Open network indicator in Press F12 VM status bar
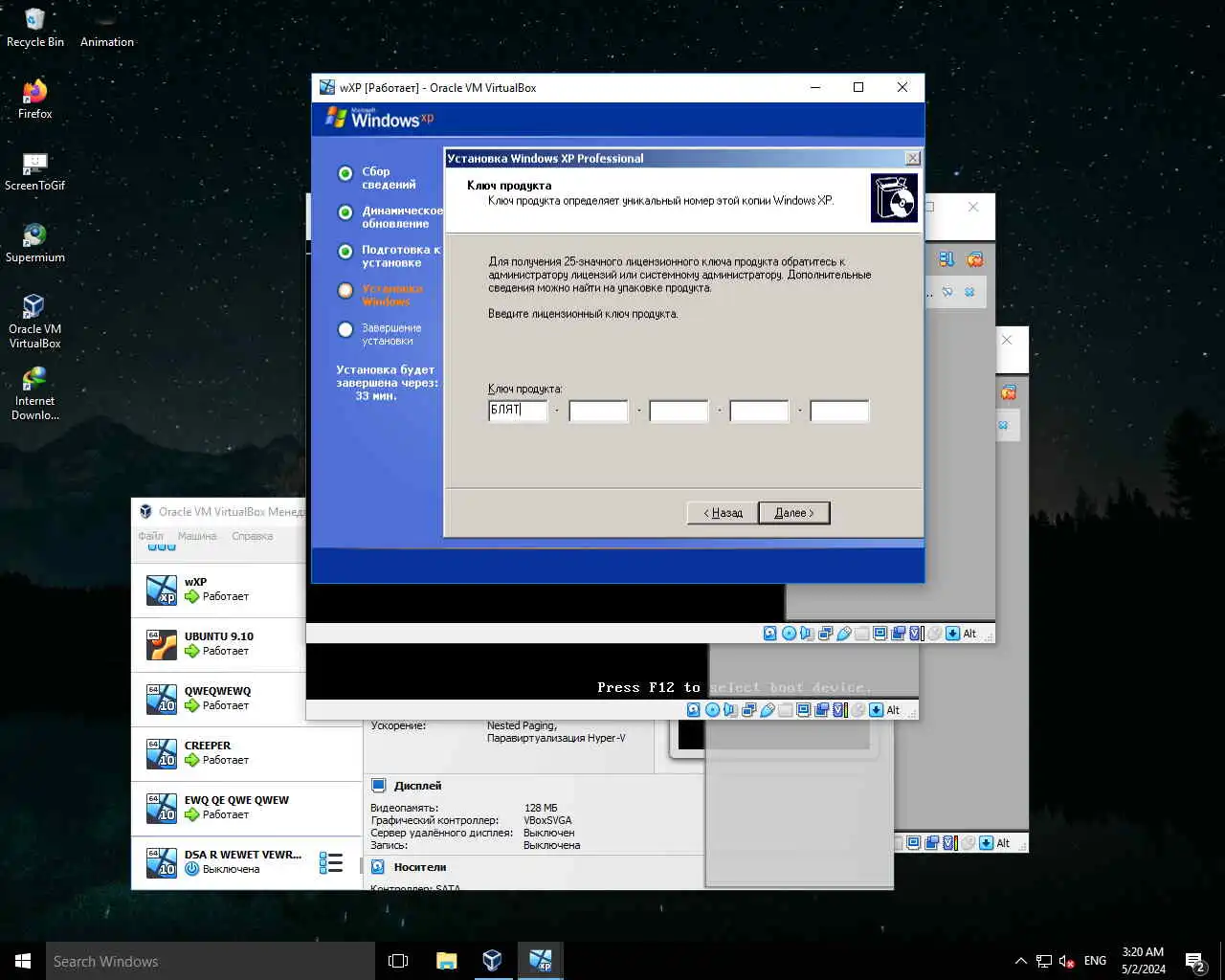1225x980 pixels. [748, 710]
